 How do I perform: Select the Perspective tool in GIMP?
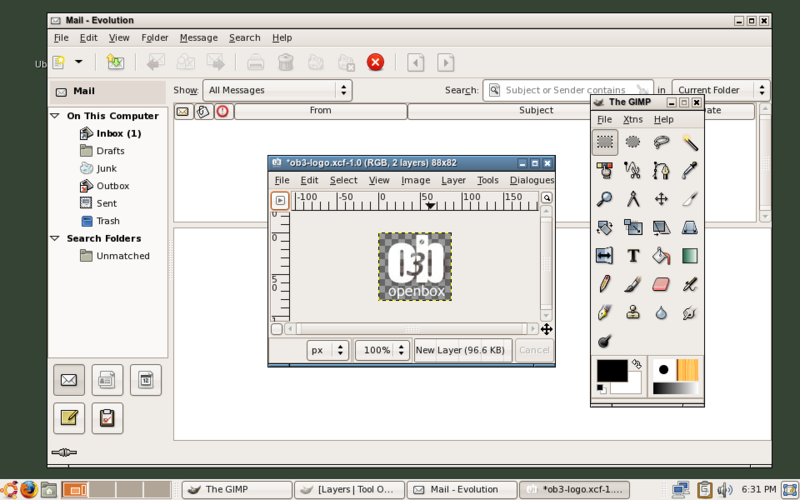point(690,227)
